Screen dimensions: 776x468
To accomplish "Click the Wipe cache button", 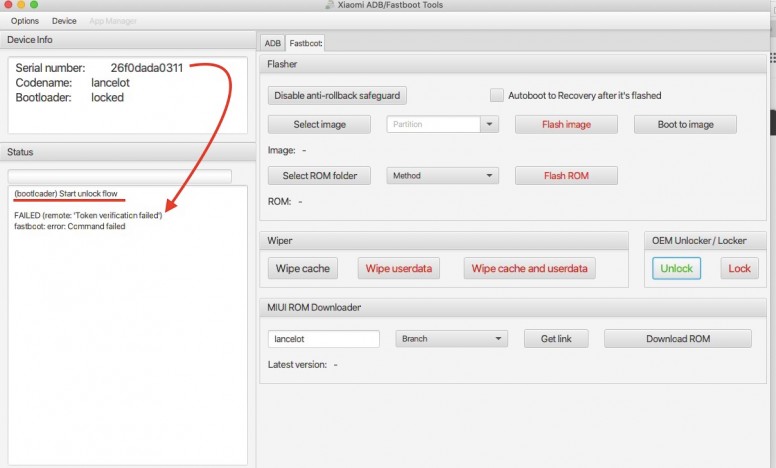I will coord(303,268).
